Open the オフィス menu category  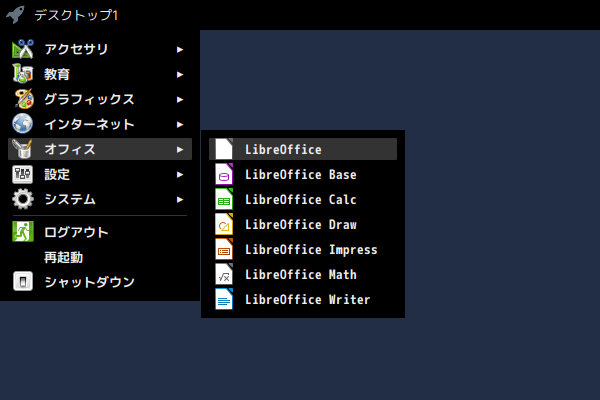pos(100,149)
